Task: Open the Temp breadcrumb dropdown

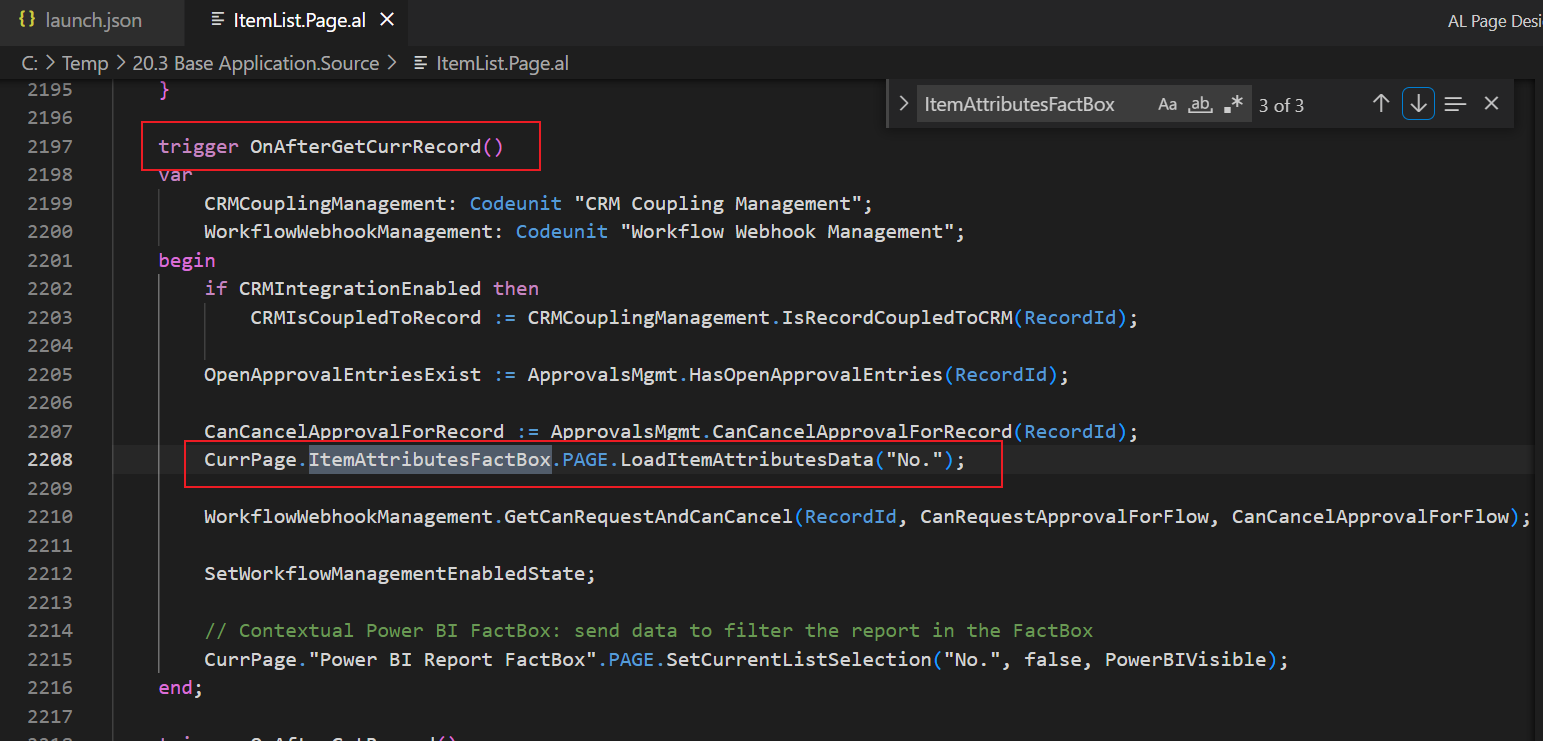Action: tap(85, 62)
